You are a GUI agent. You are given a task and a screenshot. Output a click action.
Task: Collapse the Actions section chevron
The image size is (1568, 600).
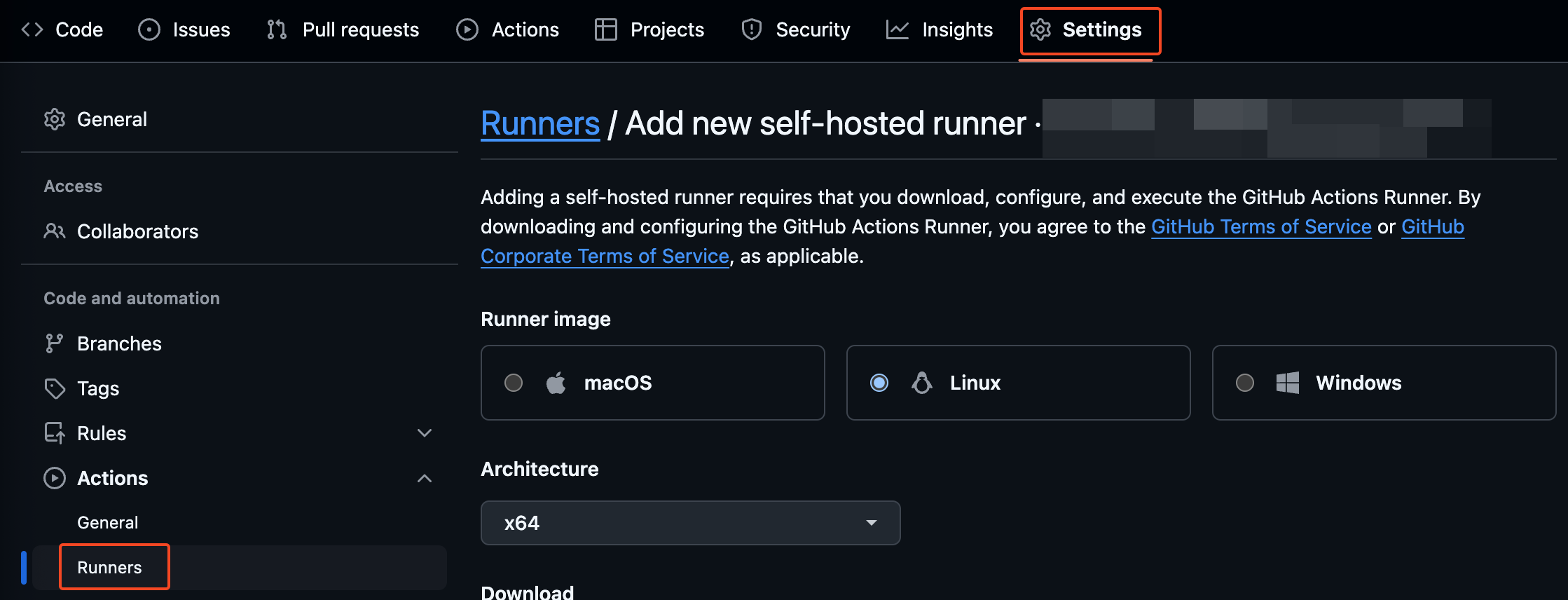coord(425,478)
